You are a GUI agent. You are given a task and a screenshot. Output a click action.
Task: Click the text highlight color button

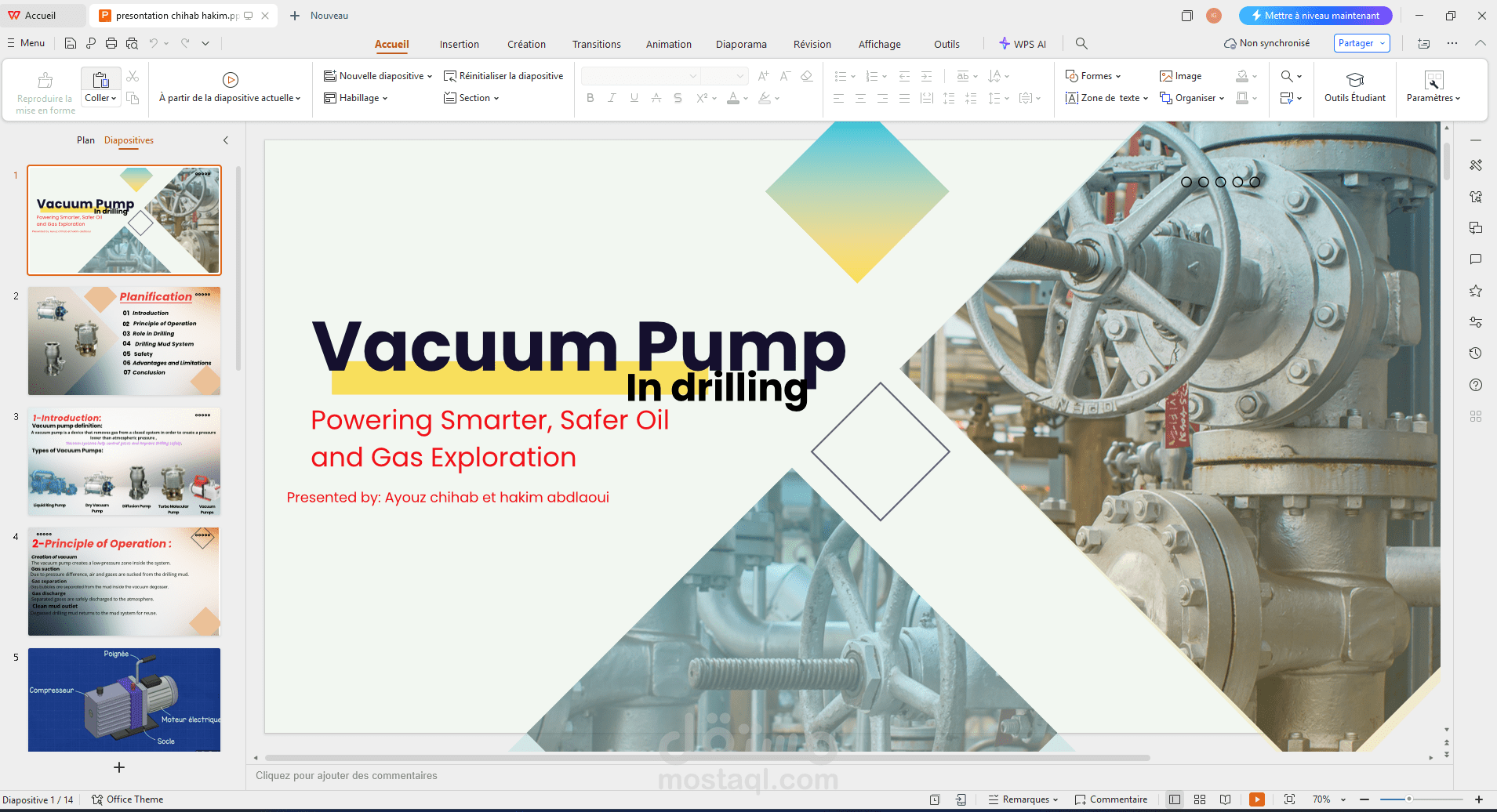tap(765, 98)
